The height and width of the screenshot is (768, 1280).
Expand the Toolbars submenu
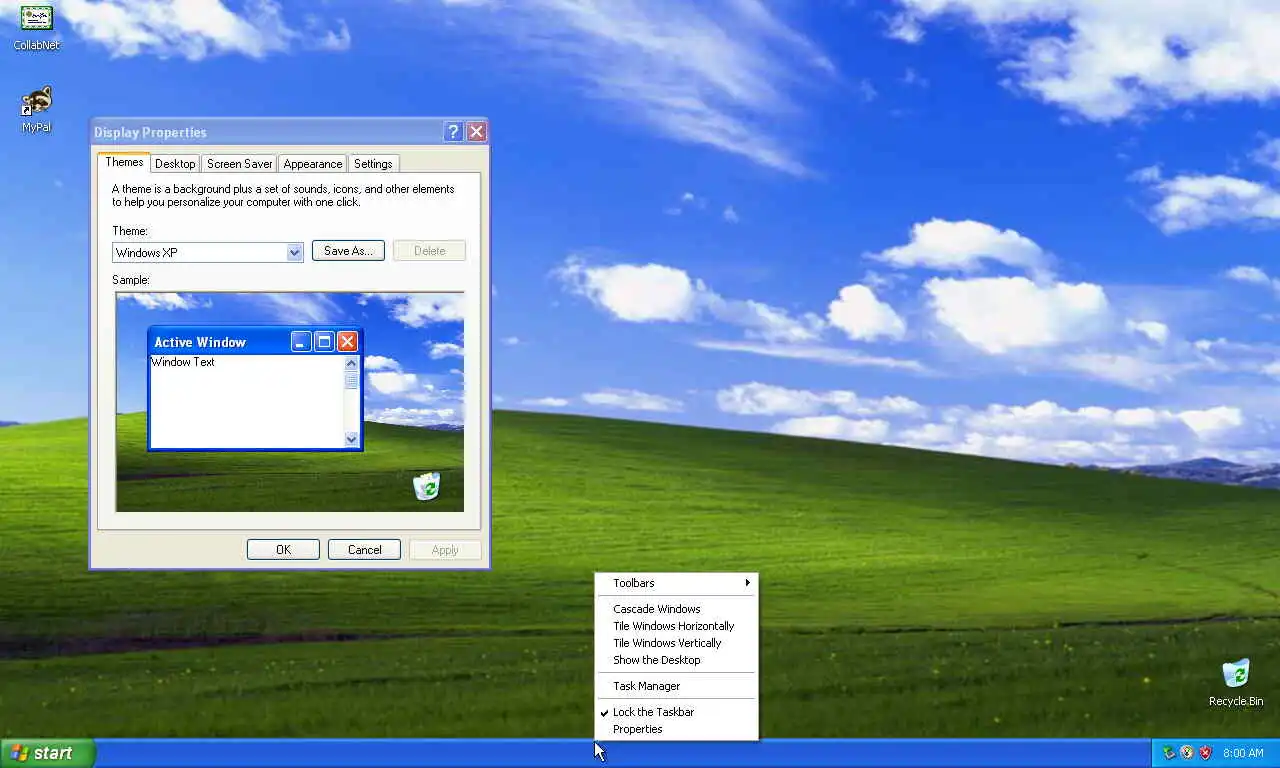(677, 583)
